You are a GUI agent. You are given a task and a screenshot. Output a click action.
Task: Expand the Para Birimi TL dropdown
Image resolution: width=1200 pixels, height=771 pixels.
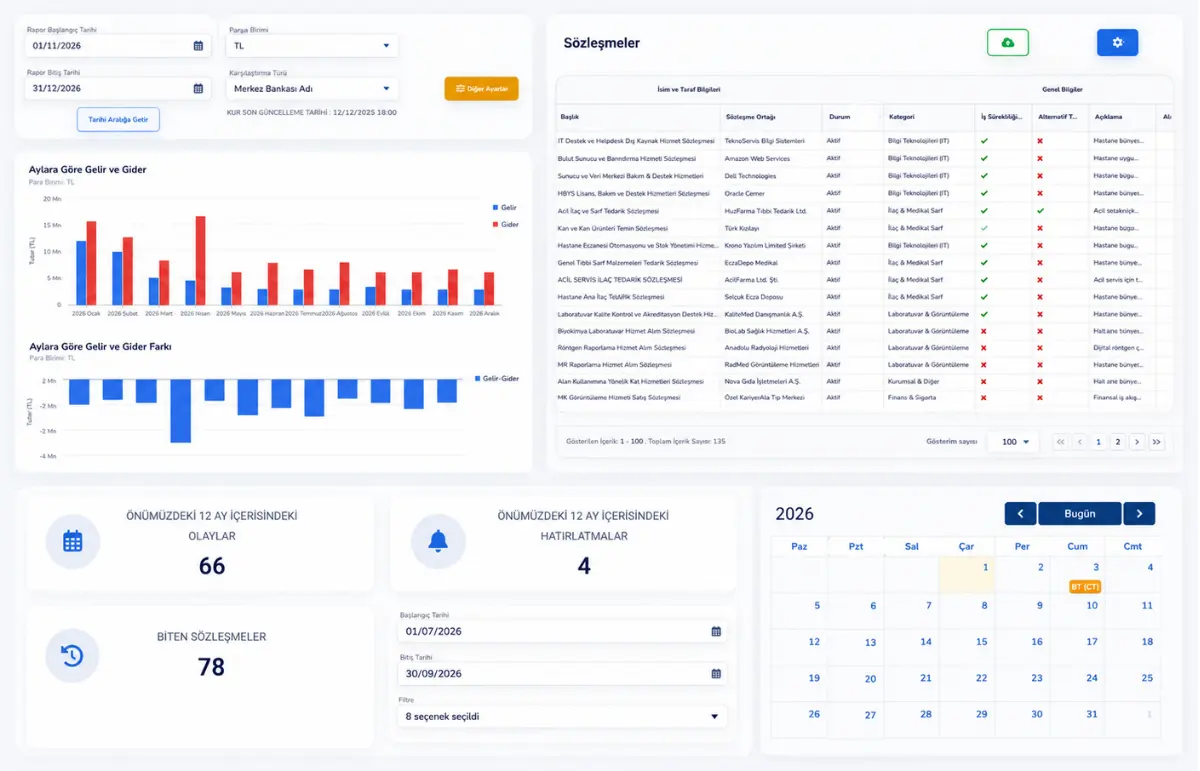coord(312,46)
